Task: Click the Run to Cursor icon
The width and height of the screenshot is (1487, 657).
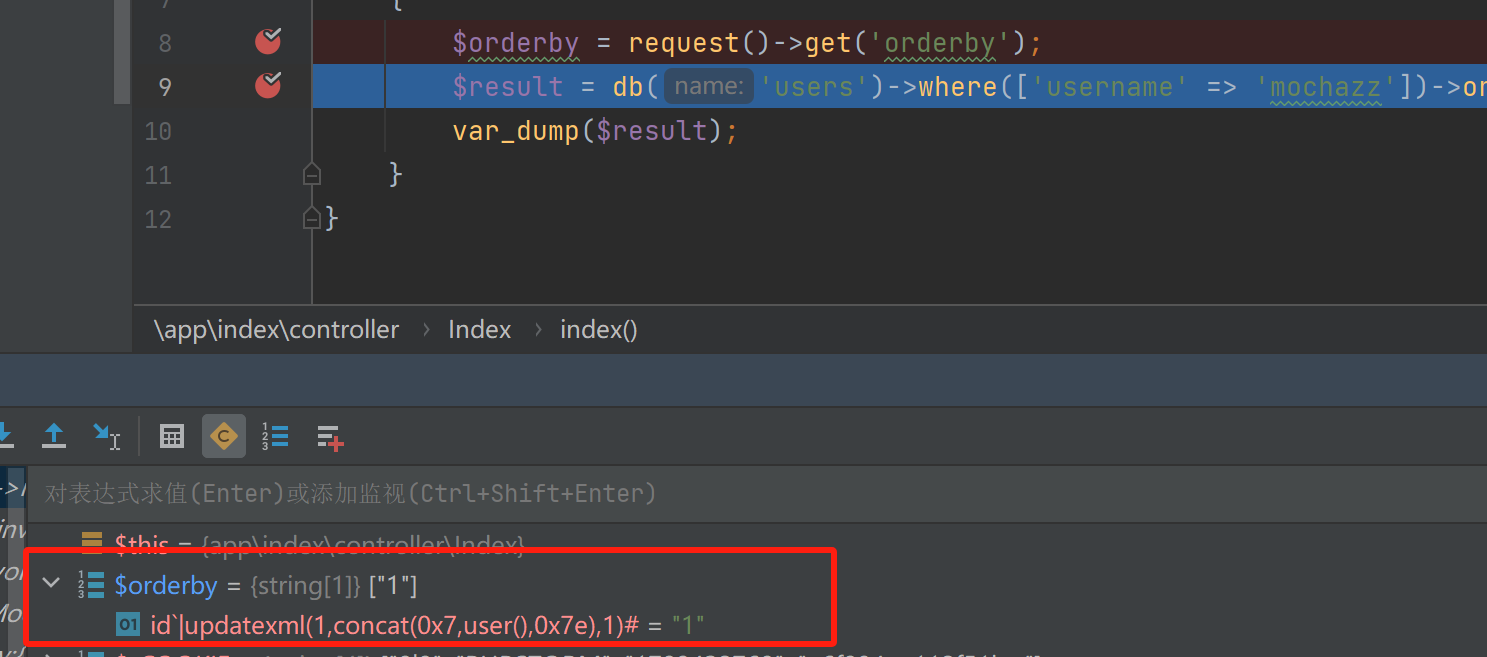Action: pos(106,436)
